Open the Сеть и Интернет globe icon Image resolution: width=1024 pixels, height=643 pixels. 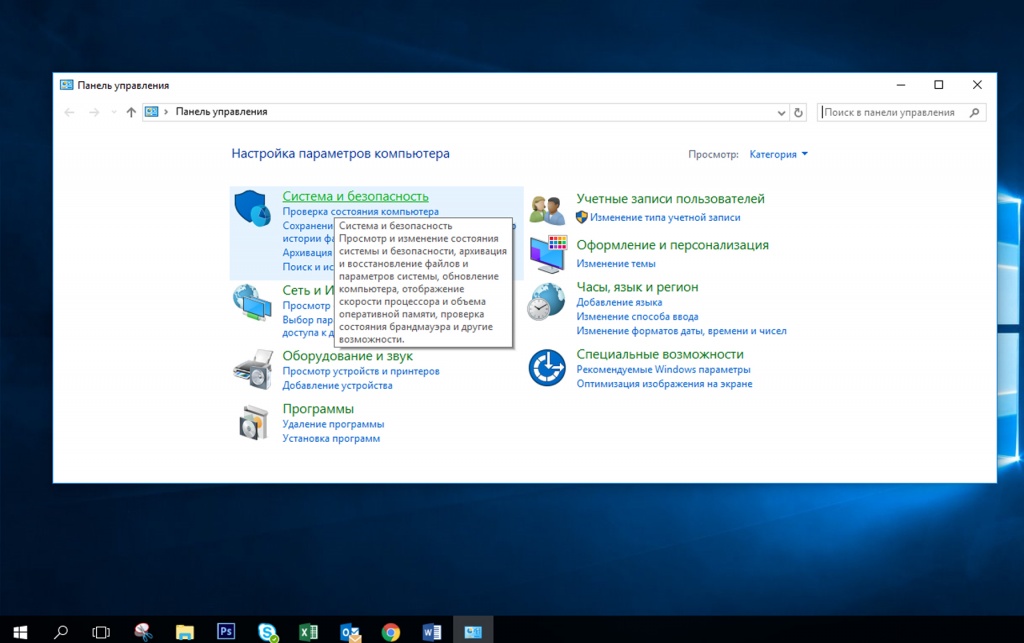tap(252, 302)
